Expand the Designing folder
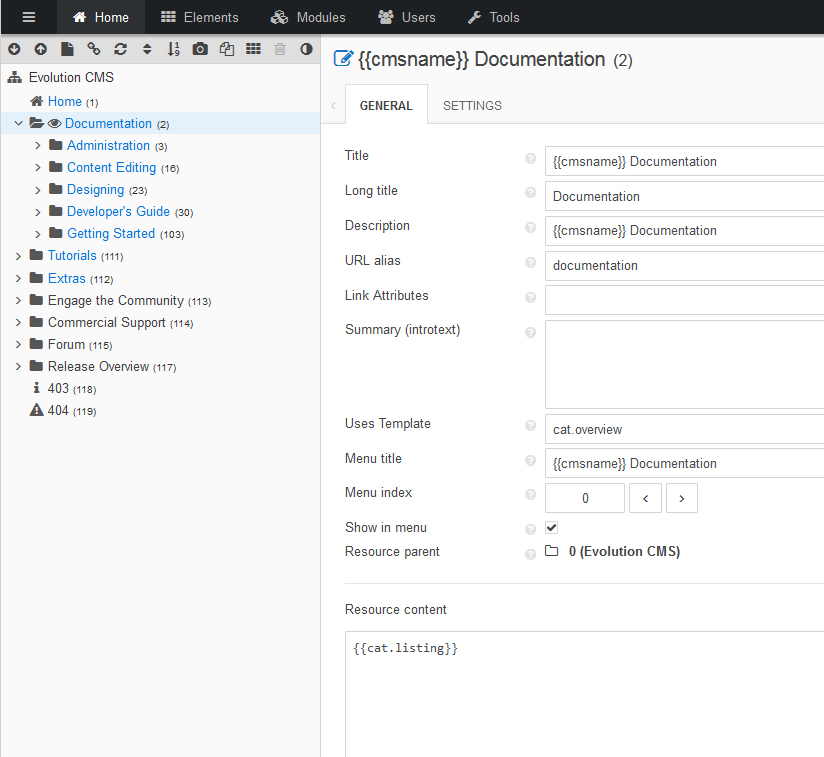Screen dimensions: 824x757 [37, 190]
